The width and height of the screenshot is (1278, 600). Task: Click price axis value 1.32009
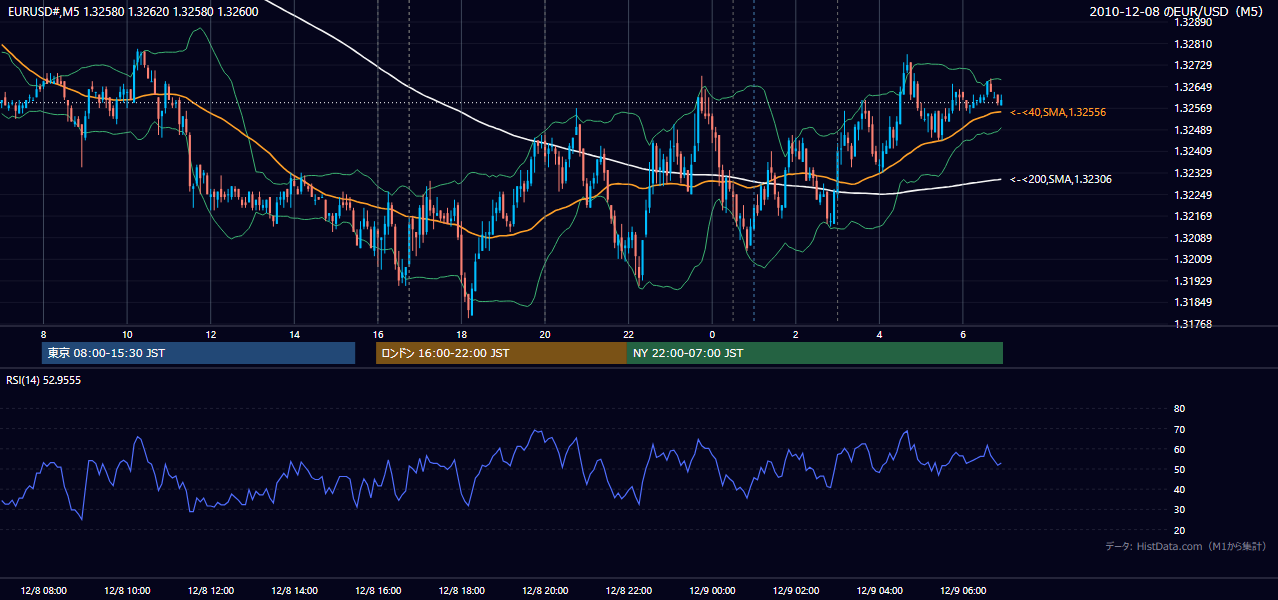pyautogui.click(x=1194, y=259)
